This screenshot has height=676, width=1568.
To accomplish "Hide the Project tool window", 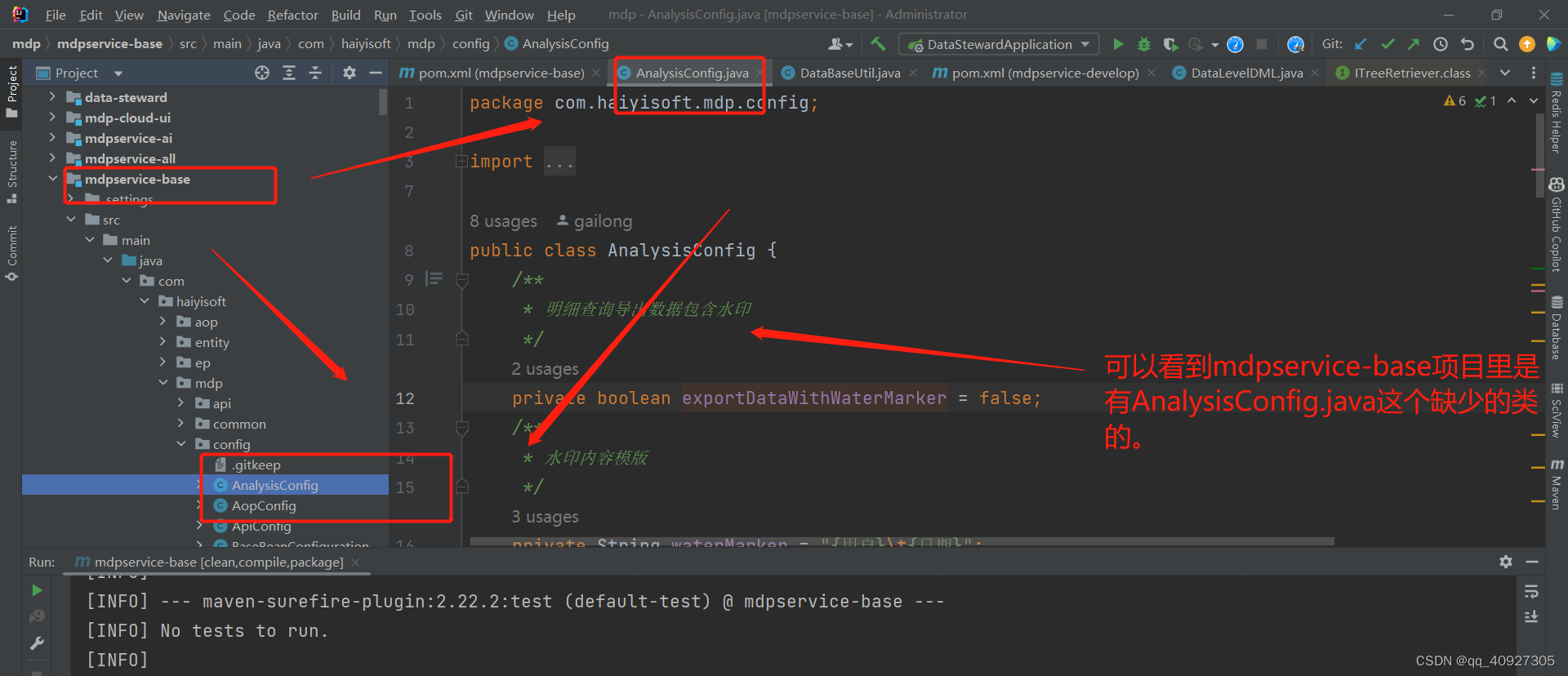I will tap(376, 73).
